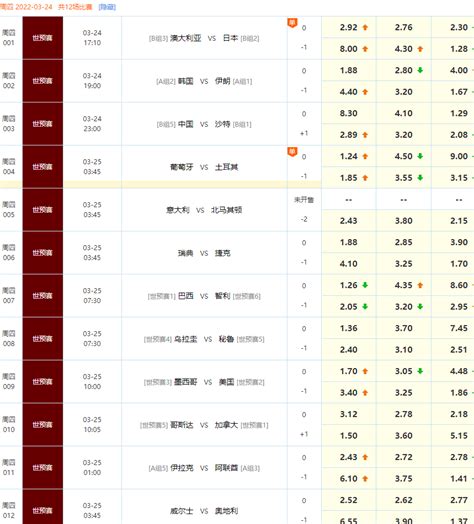Open the 秘鲁 team link
This screenshot has height=524, width=474.
click(226, 339)
